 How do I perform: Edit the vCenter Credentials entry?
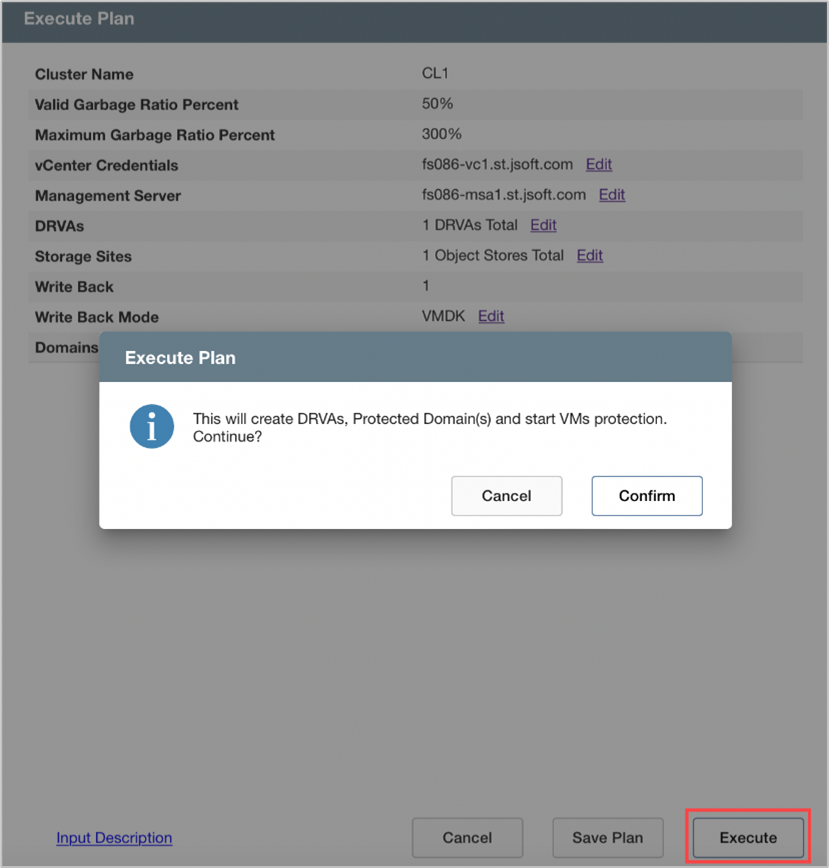(x=599, y=165)
